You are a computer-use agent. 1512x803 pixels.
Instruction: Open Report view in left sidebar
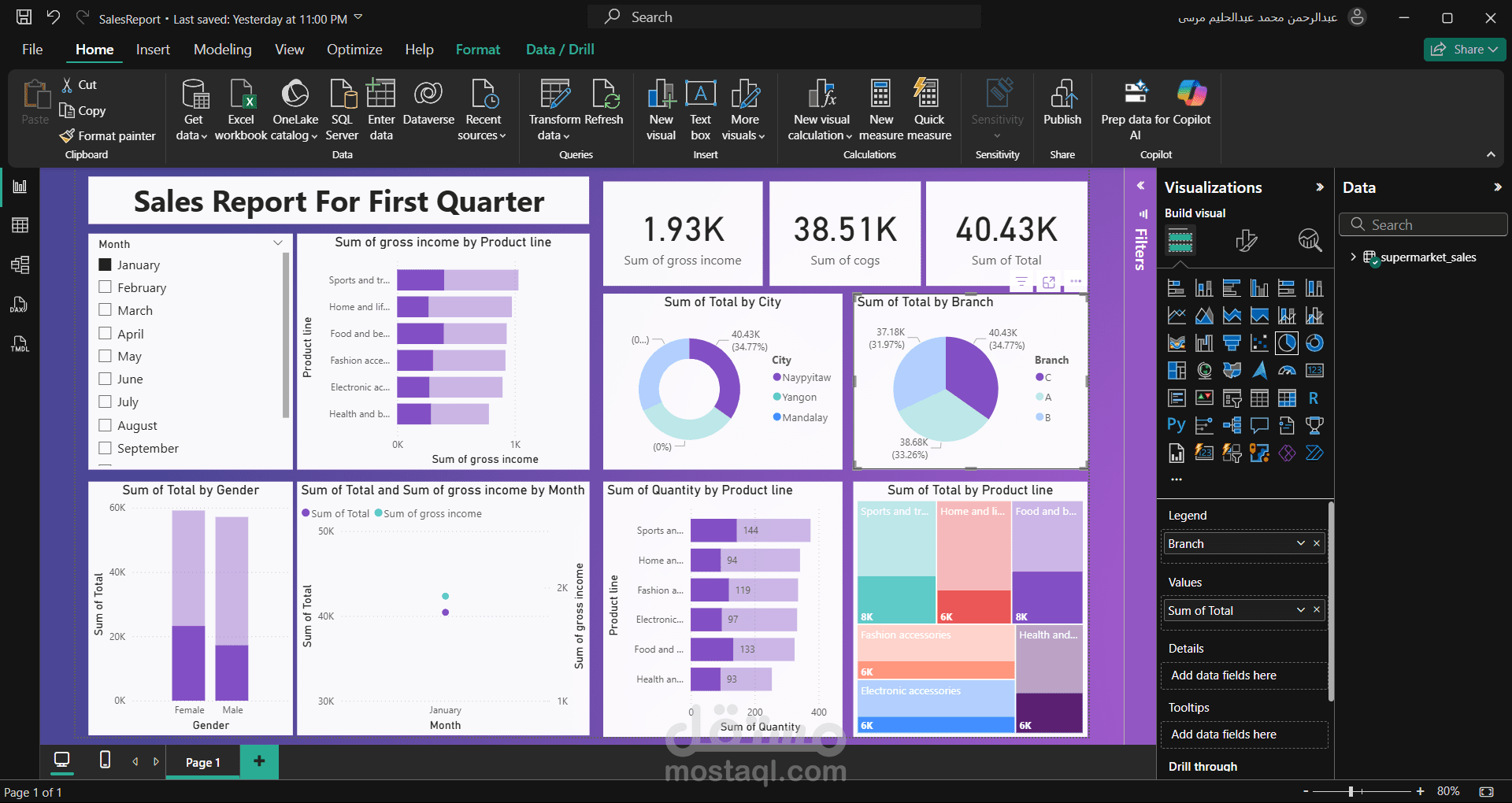20,187
